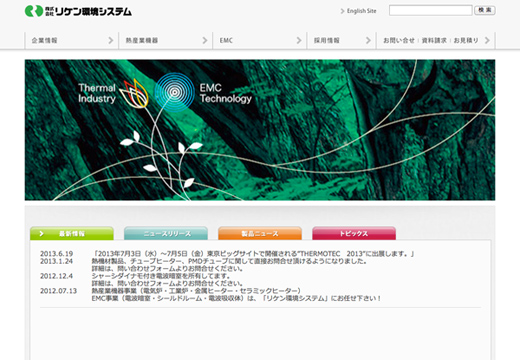Screen dimensions: 520x360
Task: Click the Thermal Industry banner text
Action: (x=97, y=93)
